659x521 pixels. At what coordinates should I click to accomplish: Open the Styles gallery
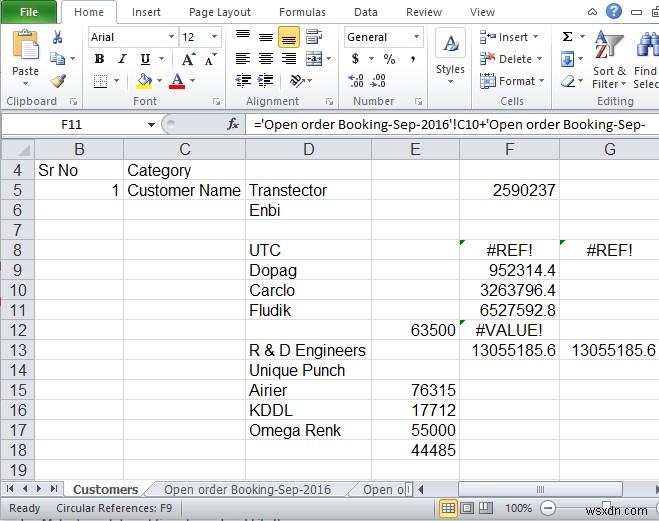point(450,56)
